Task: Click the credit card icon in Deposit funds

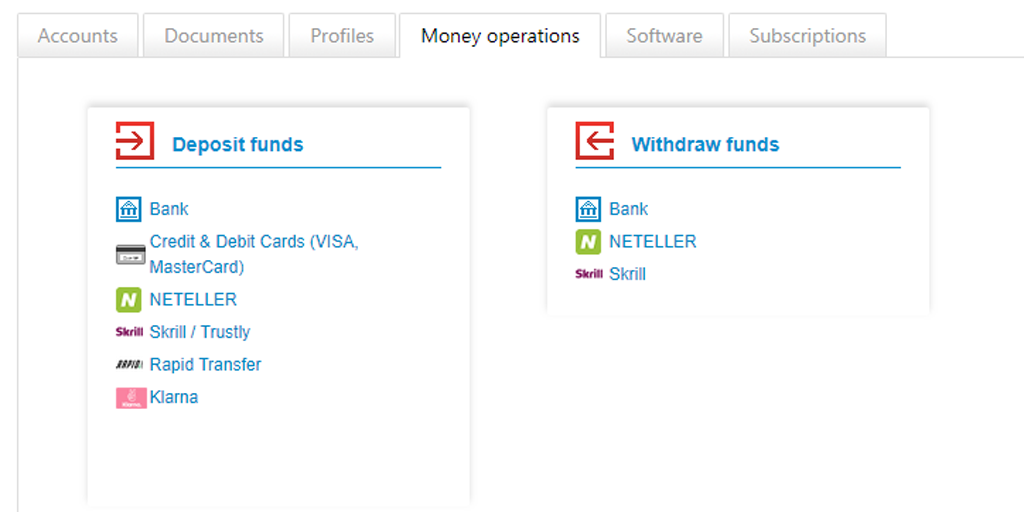Action: point(131,255)
